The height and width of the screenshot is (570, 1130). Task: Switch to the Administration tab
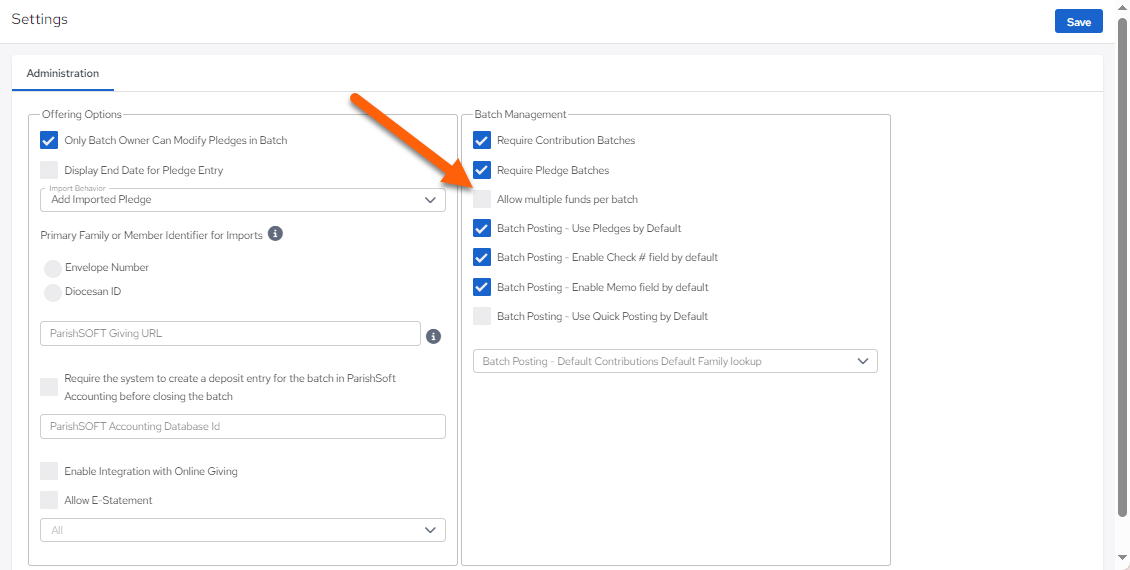point(63,74)
